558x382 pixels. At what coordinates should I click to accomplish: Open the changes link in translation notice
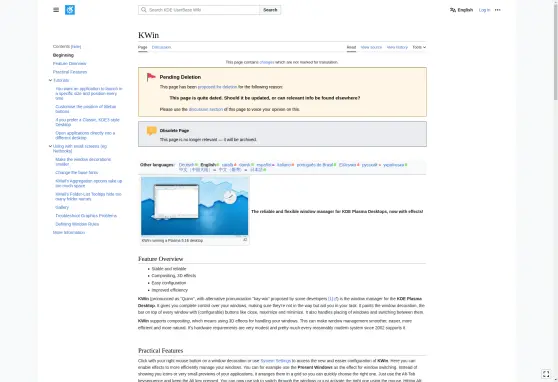point(267,62)
